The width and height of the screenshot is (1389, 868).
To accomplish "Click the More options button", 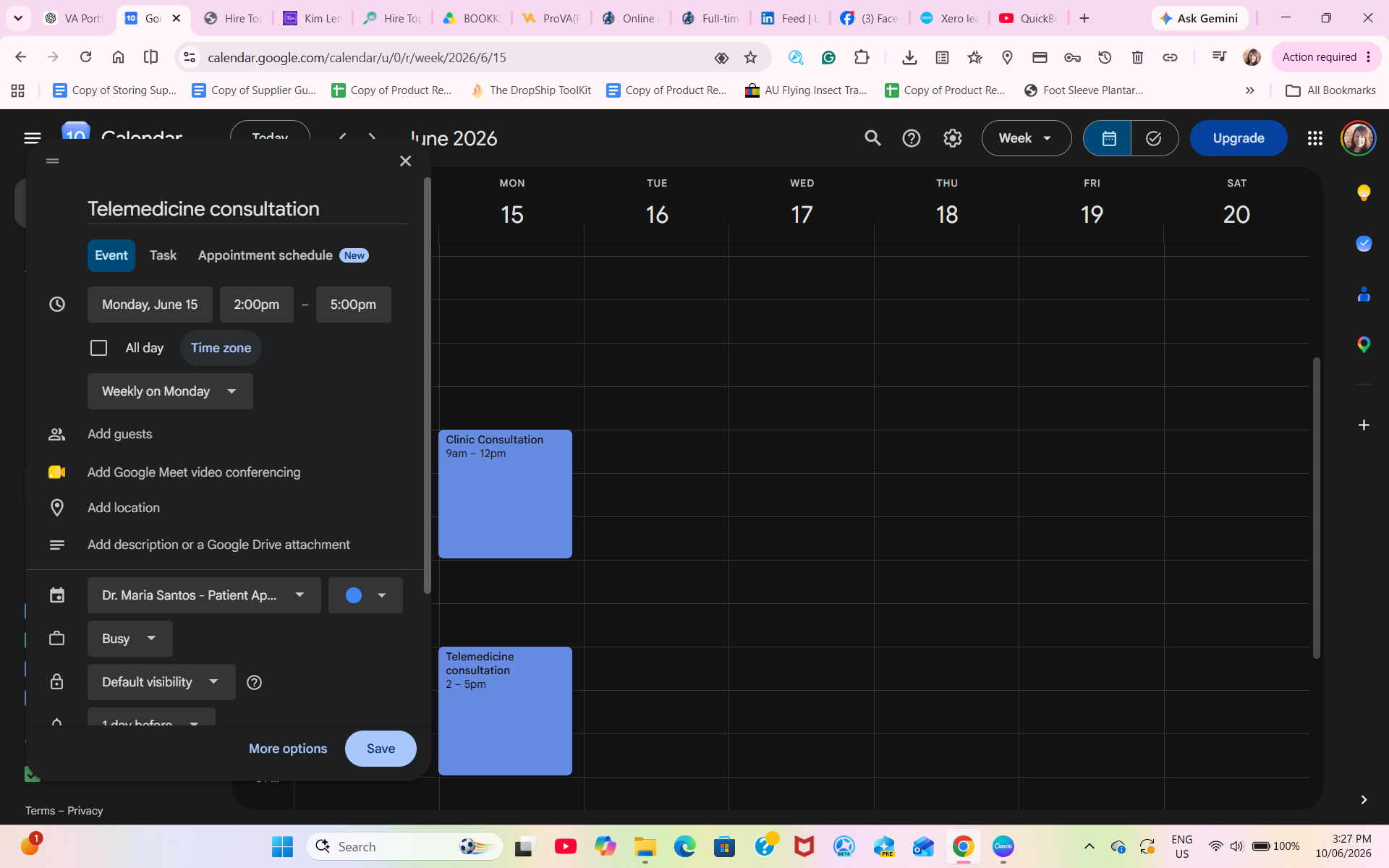I will pyautogui.click(x=288, y=749).
